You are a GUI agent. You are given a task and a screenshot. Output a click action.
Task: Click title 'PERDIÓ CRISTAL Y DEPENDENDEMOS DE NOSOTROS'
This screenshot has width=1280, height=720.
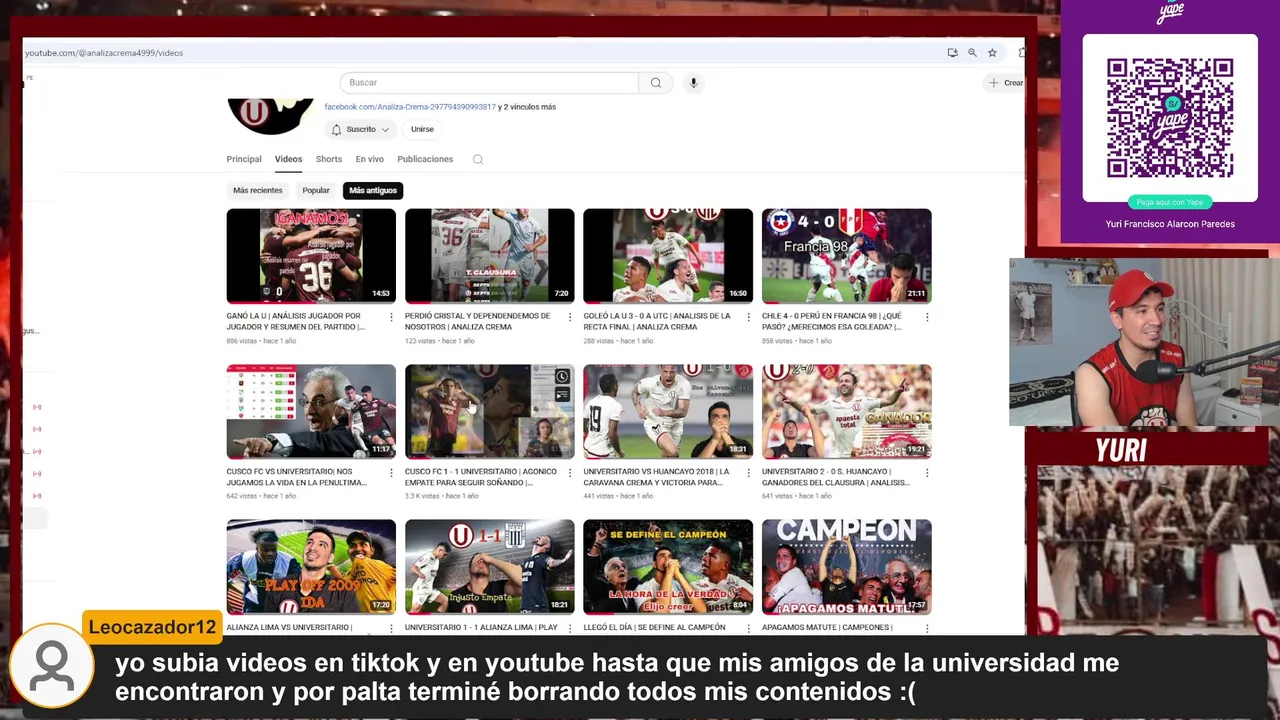[x=478, y=321]
